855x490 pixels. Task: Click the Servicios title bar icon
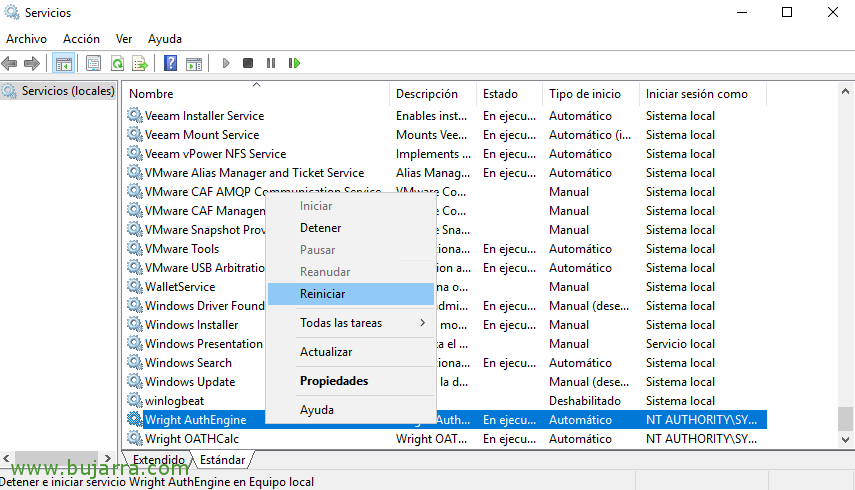tap(12, 12)
